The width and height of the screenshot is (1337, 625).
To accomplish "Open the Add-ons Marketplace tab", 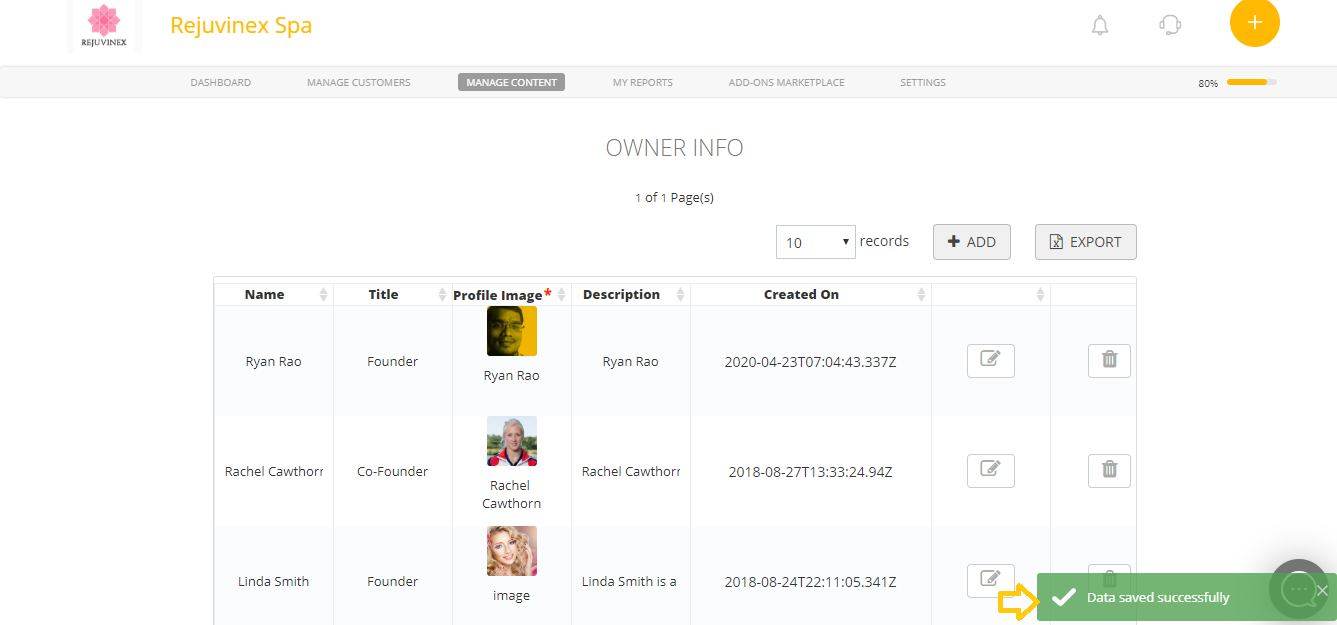I will point(787,82).
